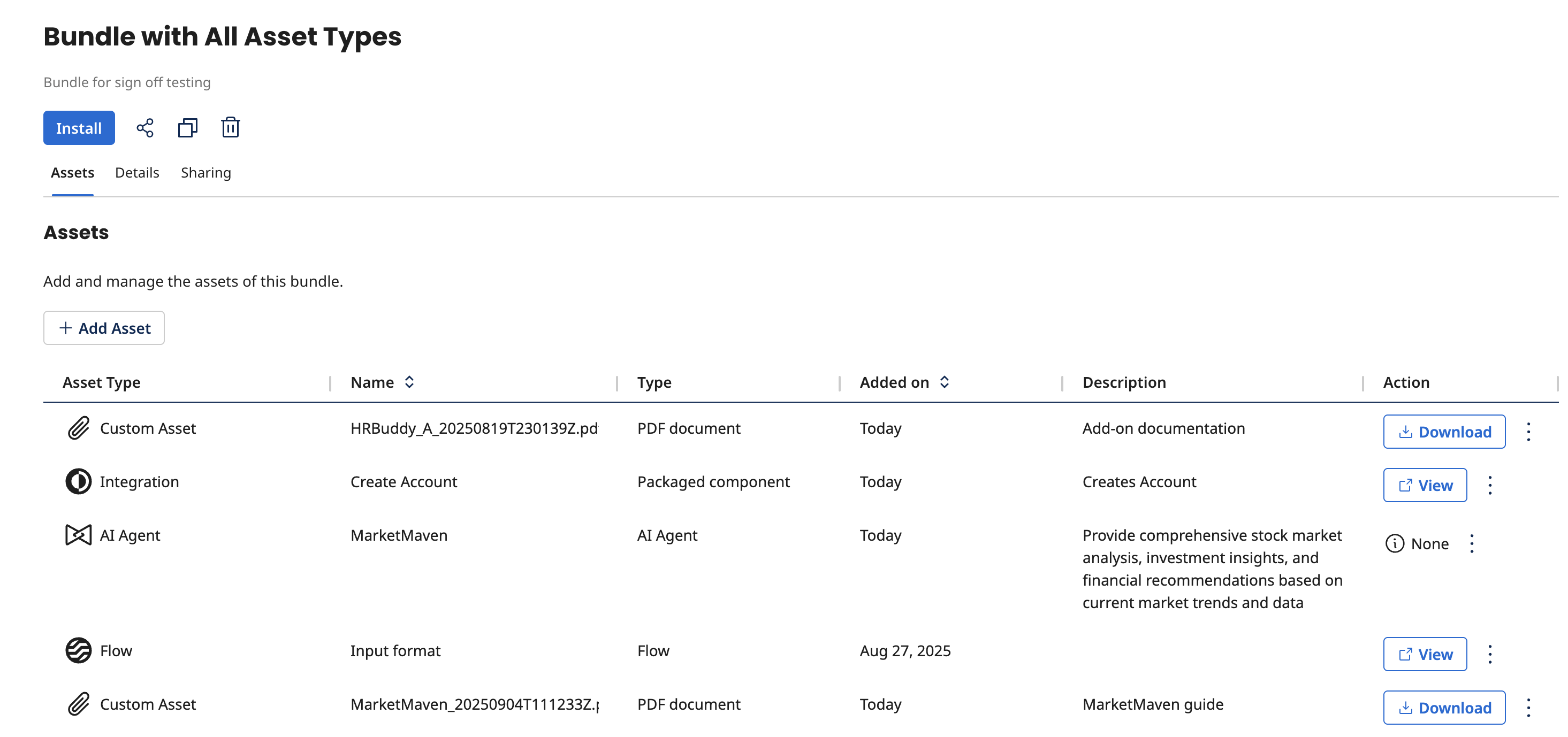Click the paperclip icon for HRBuddy asset
Viewport: 1568px width, 737px height.
(x=79, y=428)
